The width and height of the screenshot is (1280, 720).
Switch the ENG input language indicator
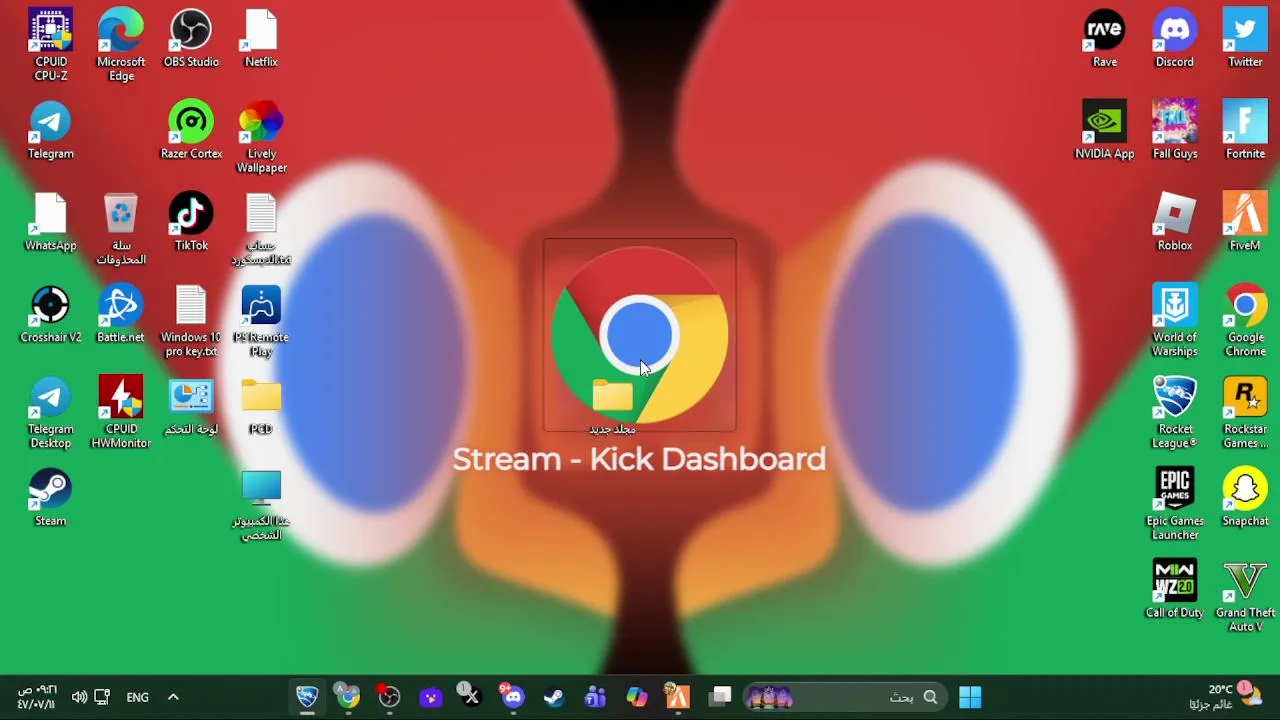[x=138, y=697]
